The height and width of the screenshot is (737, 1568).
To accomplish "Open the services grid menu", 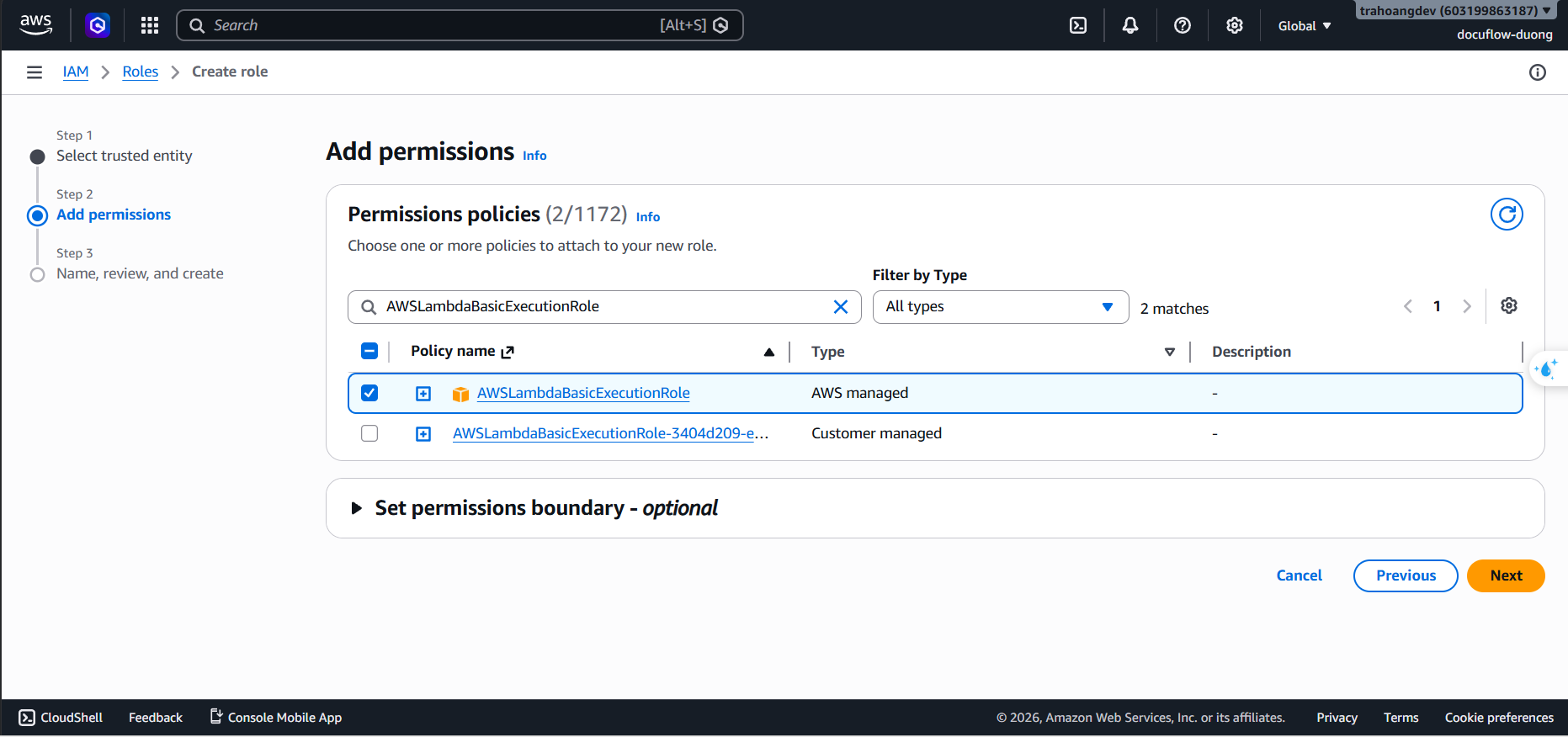I will click(150, 25).
